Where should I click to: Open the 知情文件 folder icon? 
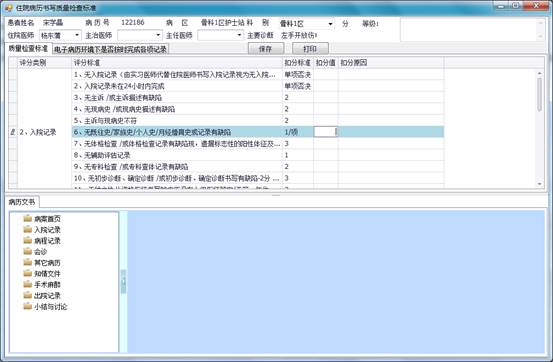point(28,273)
